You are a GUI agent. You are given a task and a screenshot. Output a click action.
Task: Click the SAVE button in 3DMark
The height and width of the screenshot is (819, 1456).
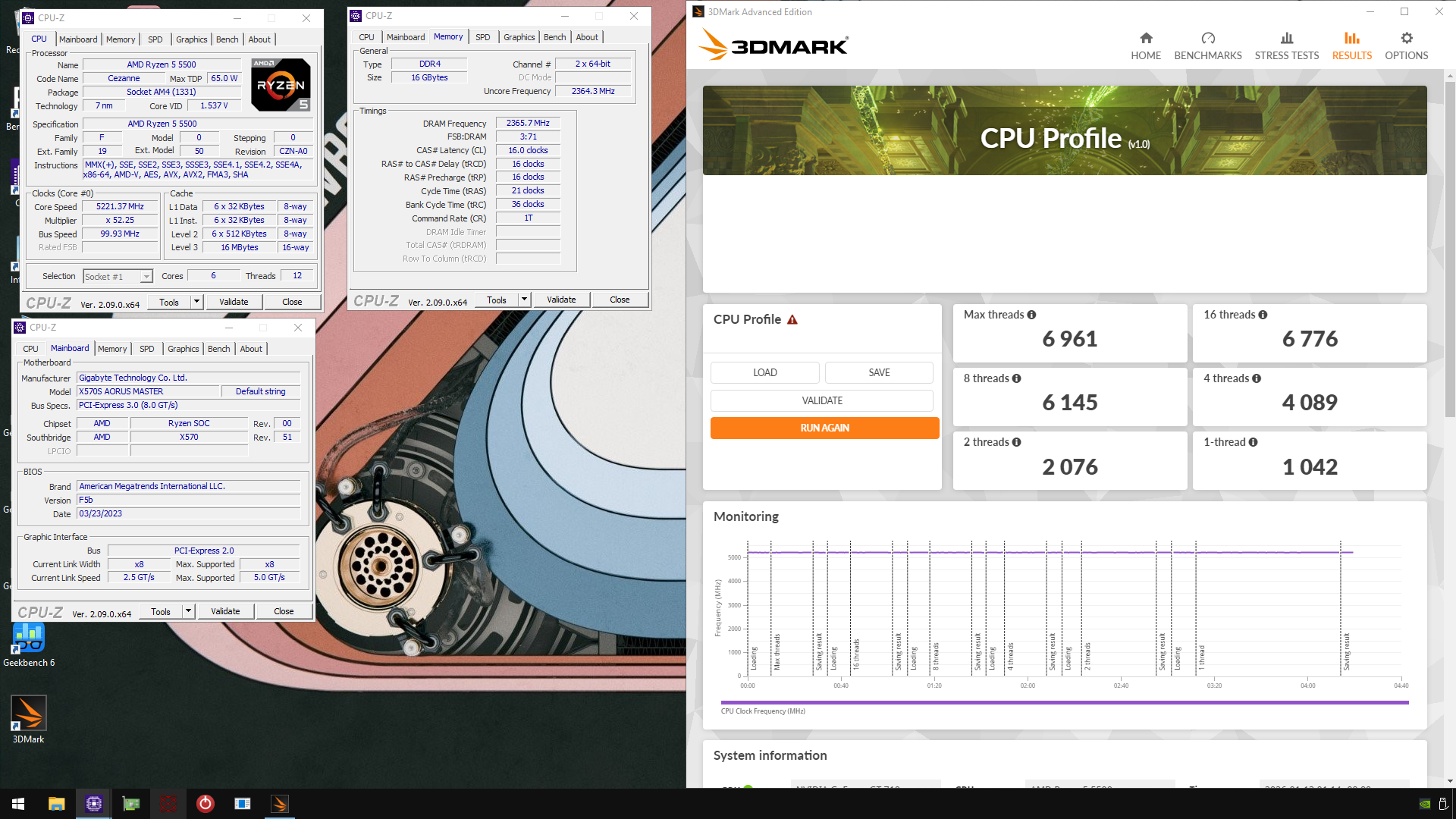coord(879,372)
